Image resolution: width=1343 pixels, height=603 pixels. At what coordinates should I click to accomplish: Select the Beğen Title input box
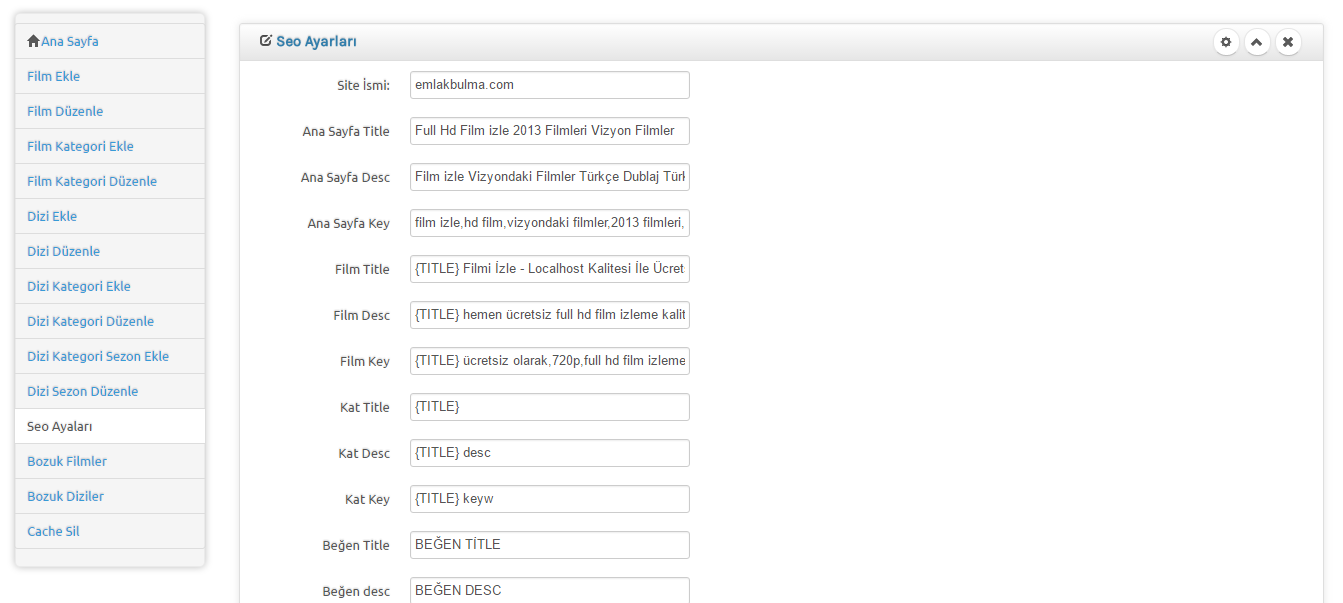coord(550,545)
